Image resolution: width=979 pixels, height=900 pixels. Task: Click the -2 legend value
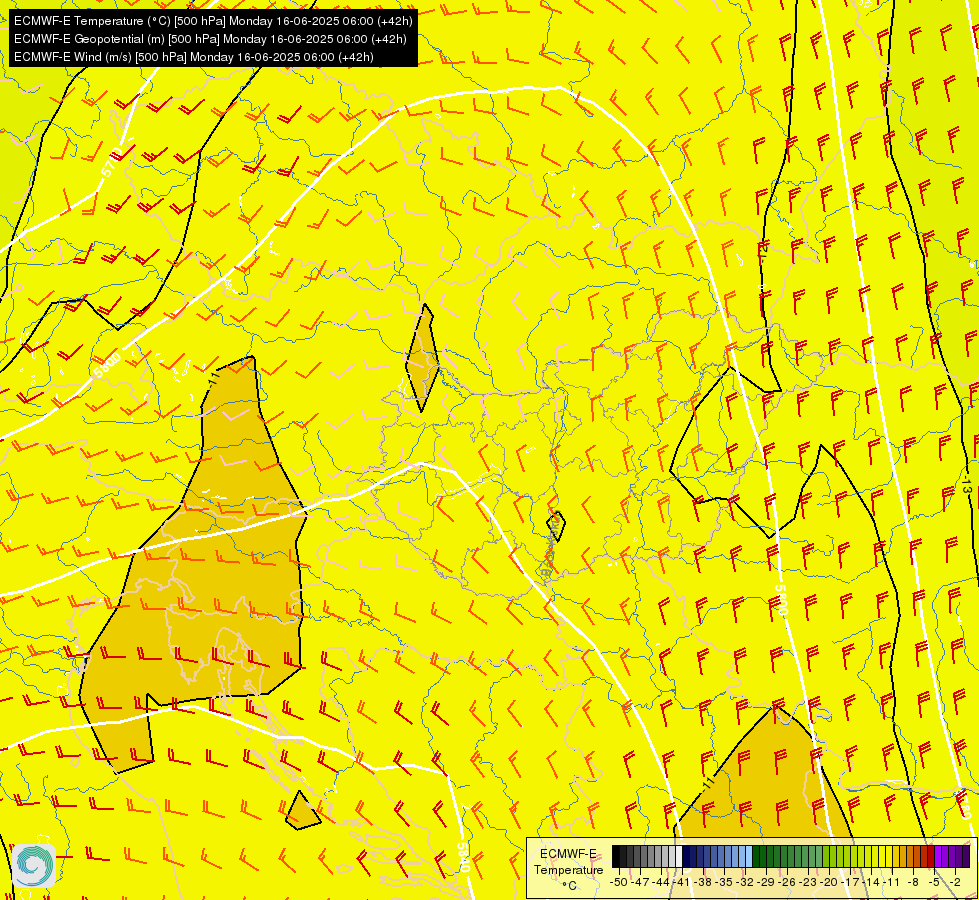coord(955,882)
